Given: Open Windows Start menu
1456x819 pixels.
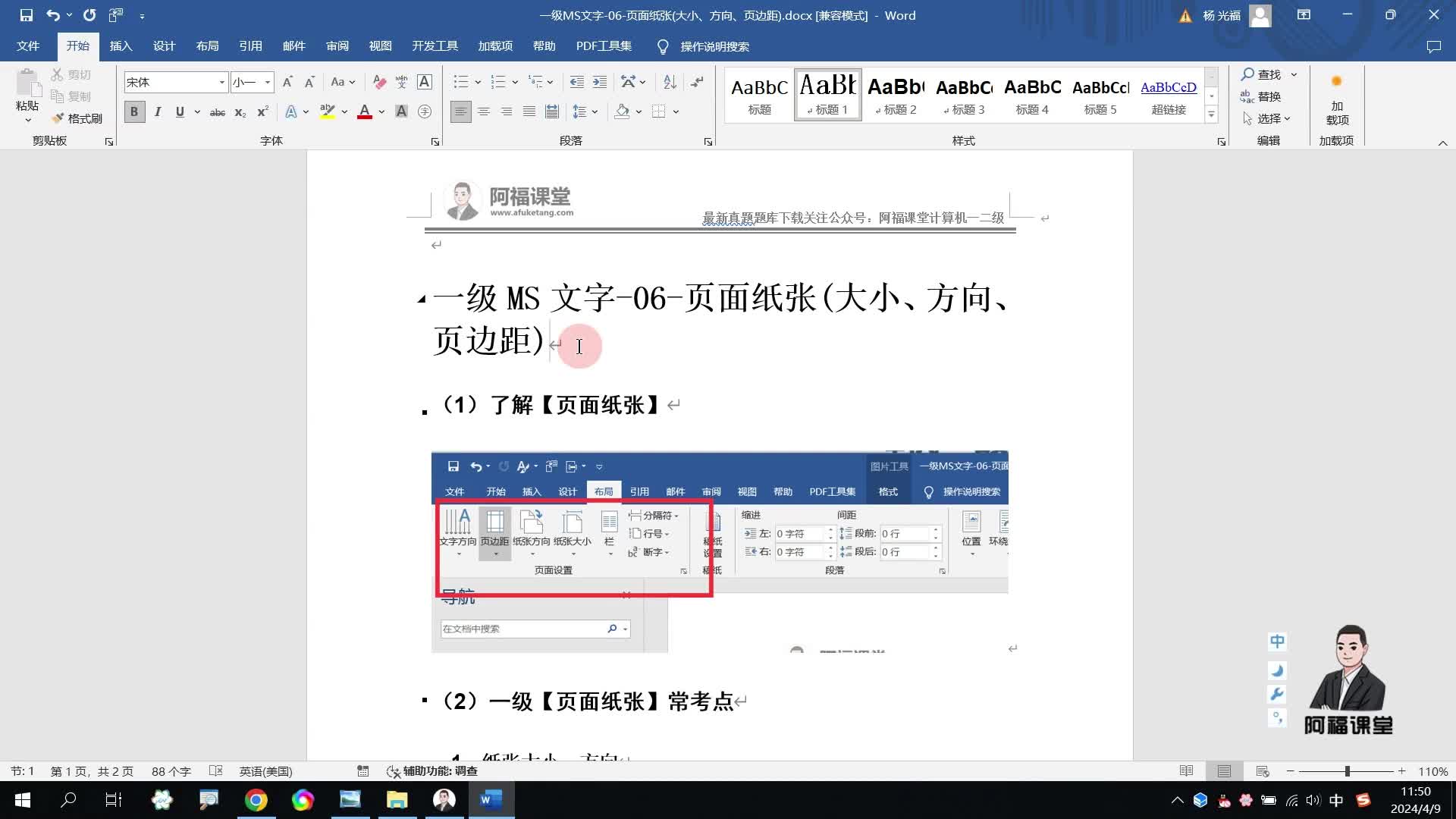Looking at the screenshot, I should point(23,799).
